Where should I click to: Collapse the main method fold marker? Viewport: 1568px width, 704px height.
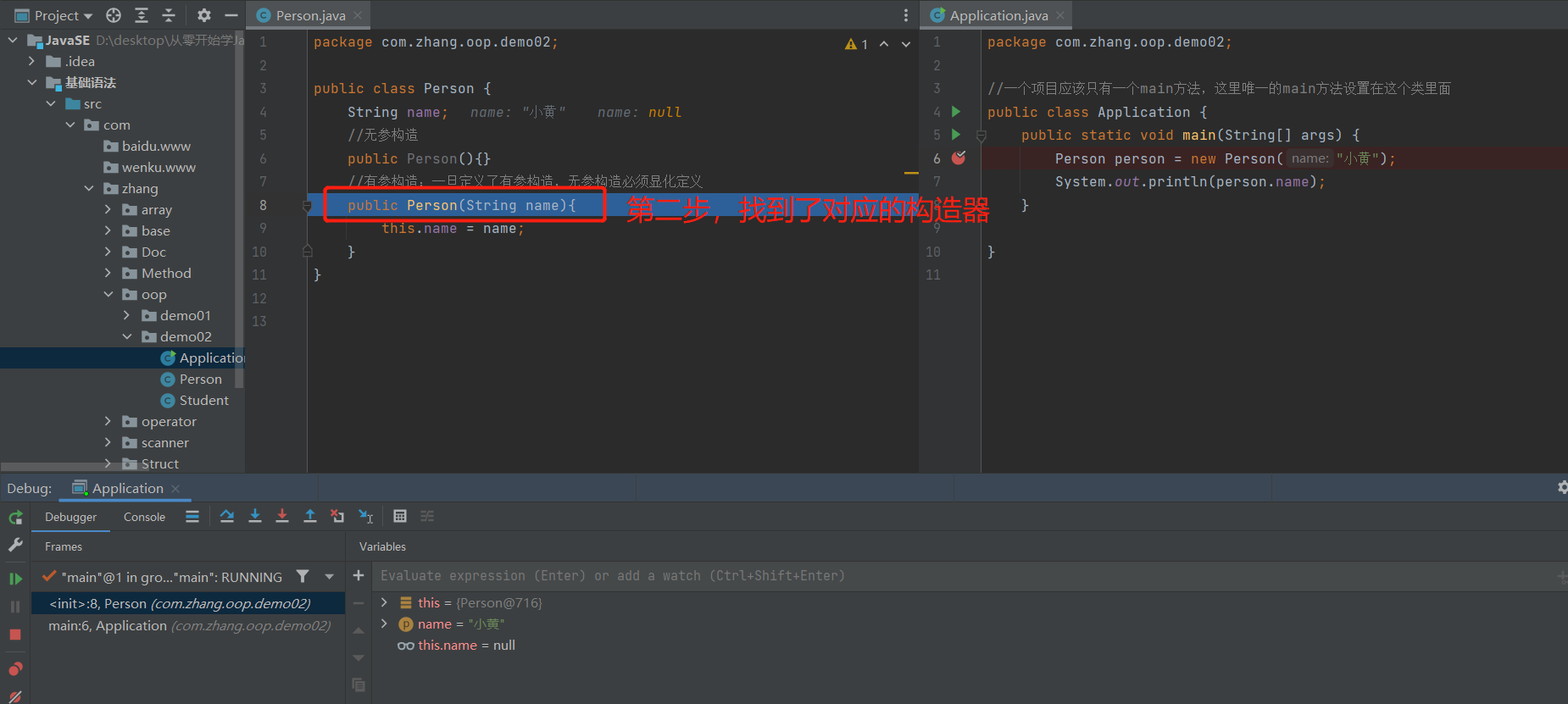tap(981, 136)
